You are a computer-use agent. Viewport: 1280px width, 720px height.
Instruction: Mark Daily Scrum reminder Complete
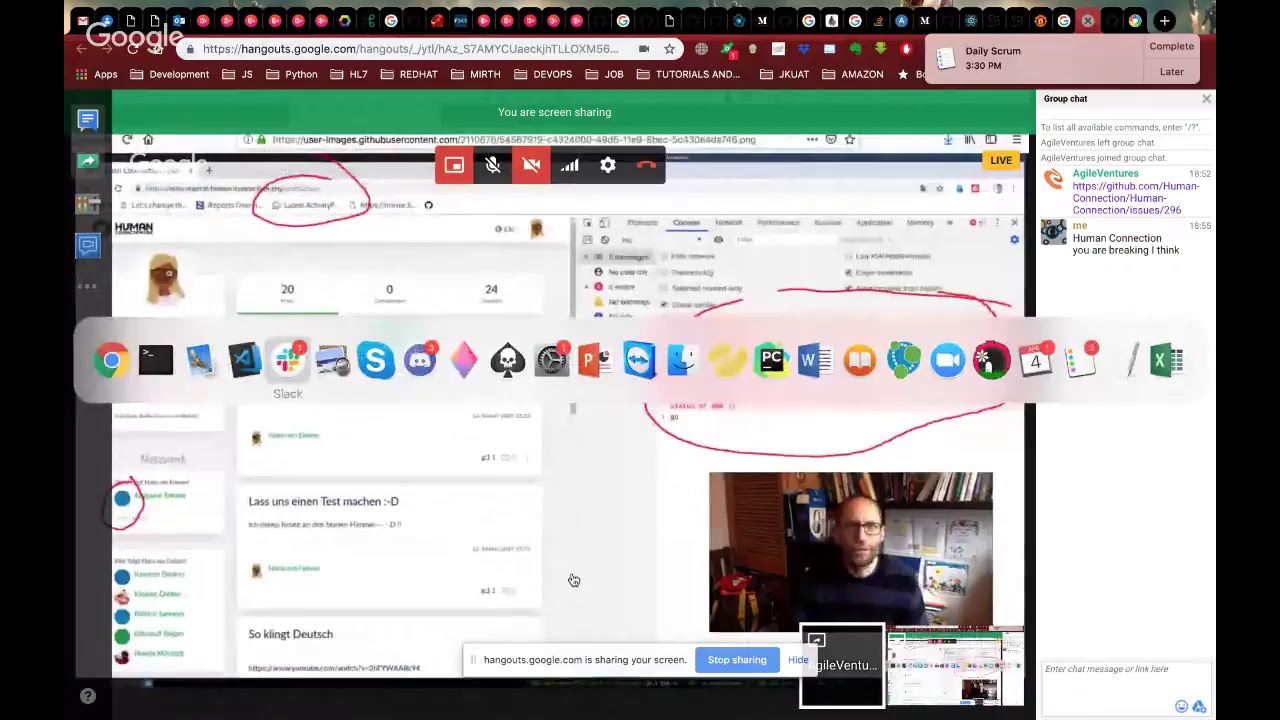pos(1171,46)
